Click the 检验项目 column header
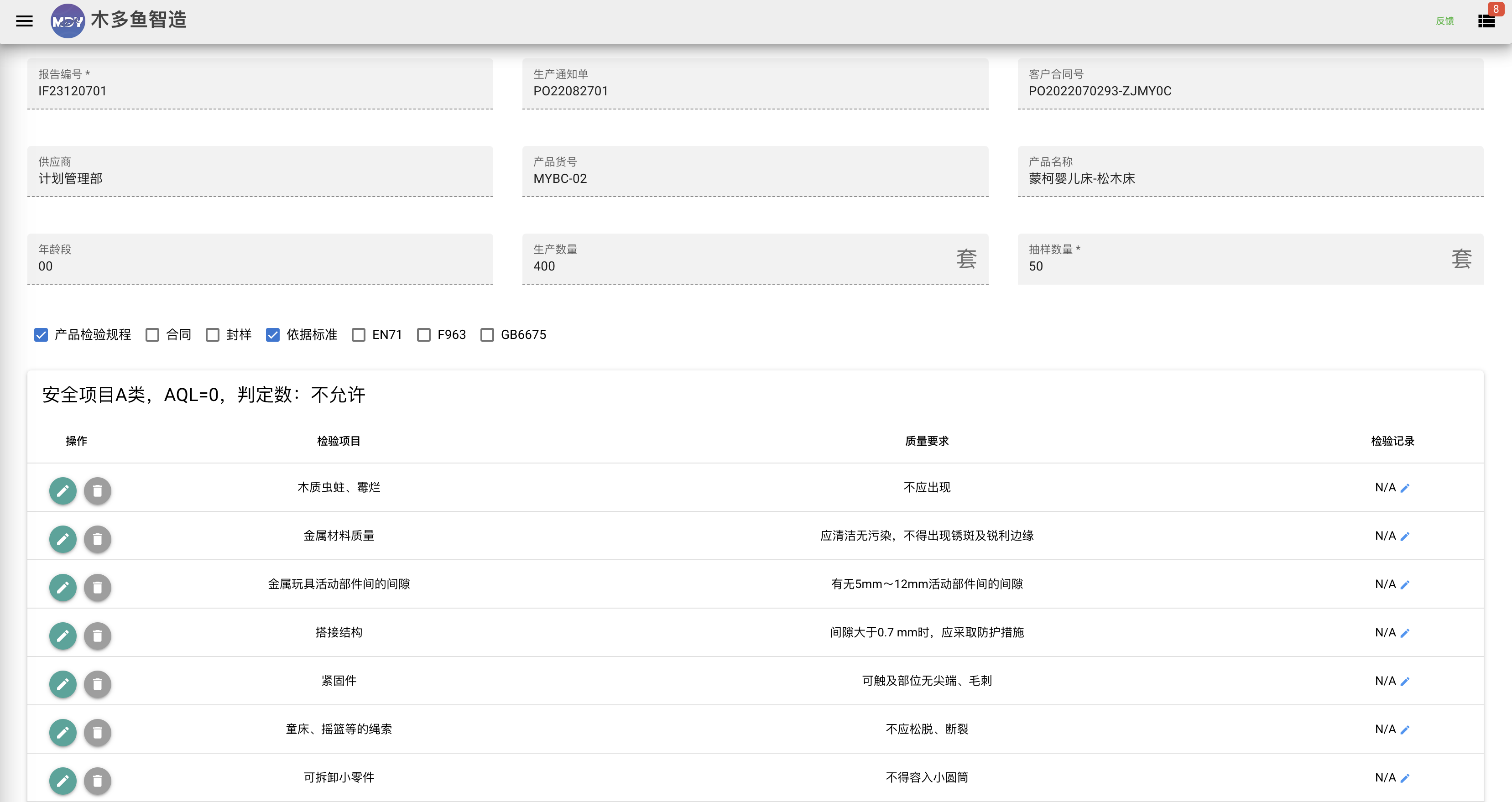 (x=339, y=441)
